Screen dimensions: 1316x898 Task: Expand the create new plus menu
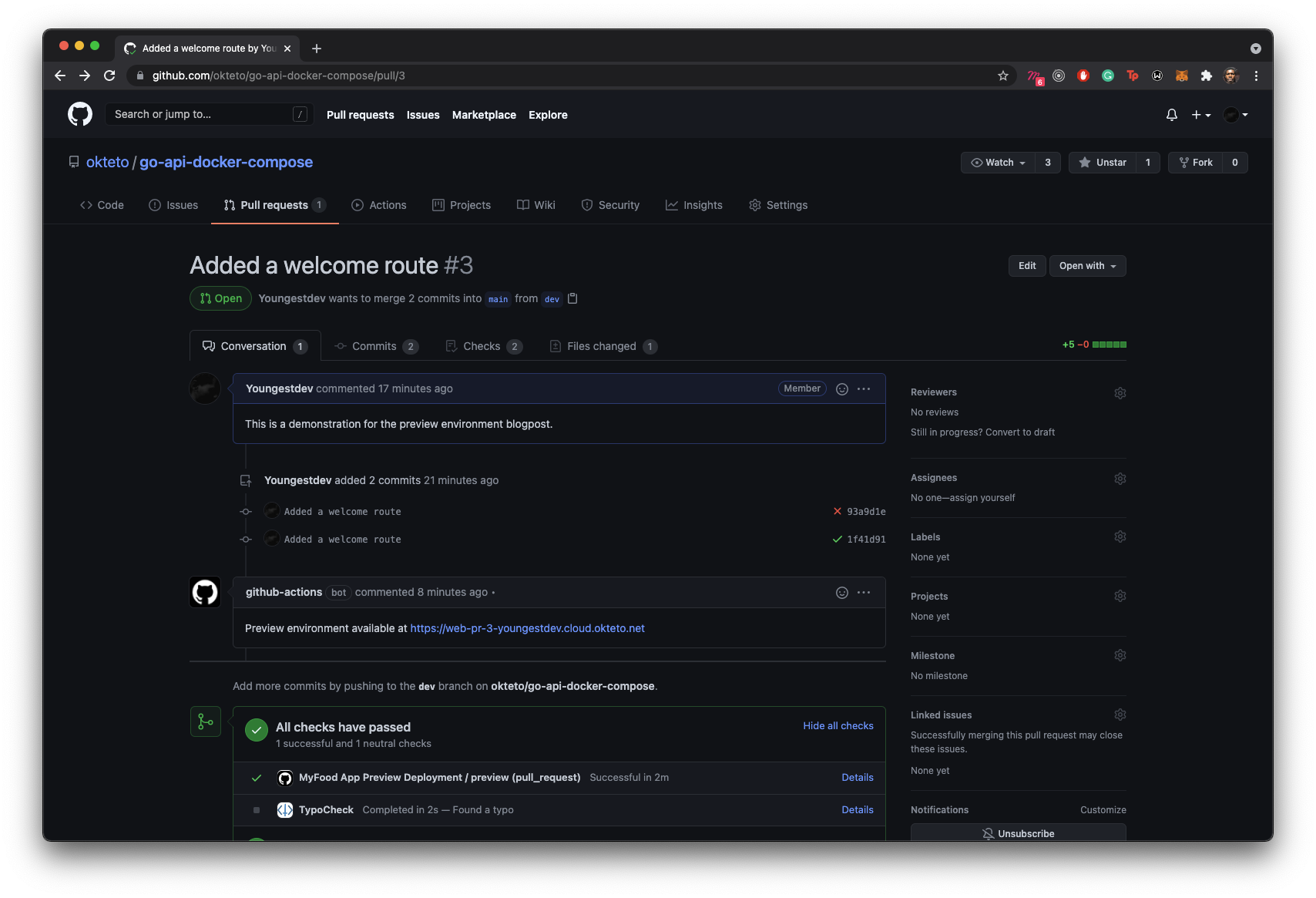pyautogui.click(x=1201, y=115)
